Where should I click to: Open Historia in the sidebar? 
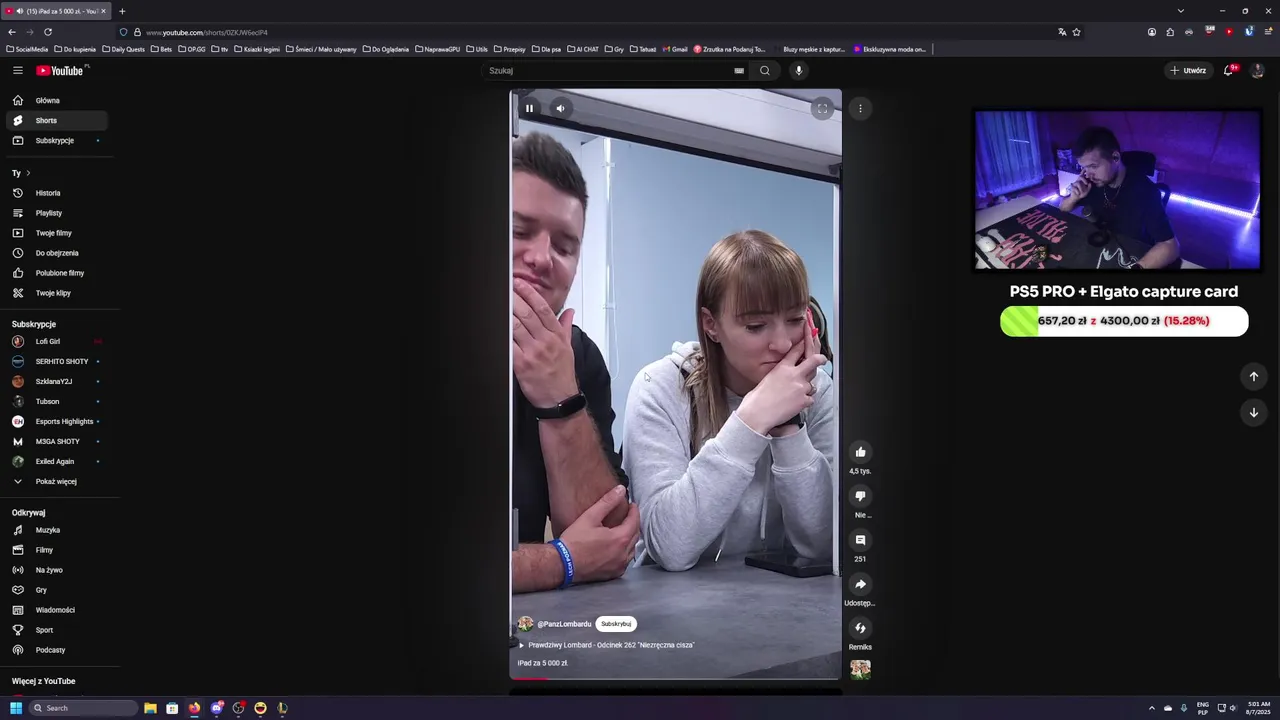pos(56,193)
